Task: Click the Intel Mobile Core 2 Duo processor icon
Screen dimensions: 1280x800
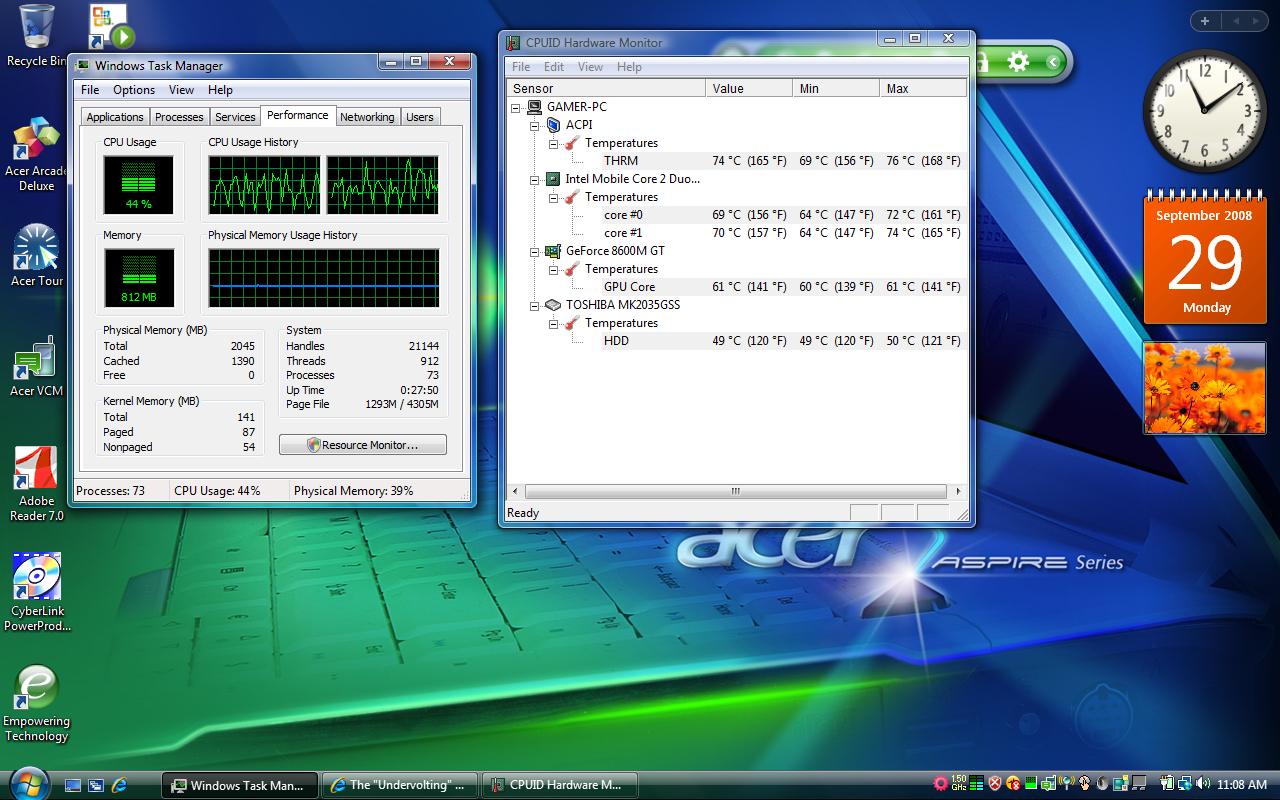Action: pyautogui.click(x=553, y=179)
